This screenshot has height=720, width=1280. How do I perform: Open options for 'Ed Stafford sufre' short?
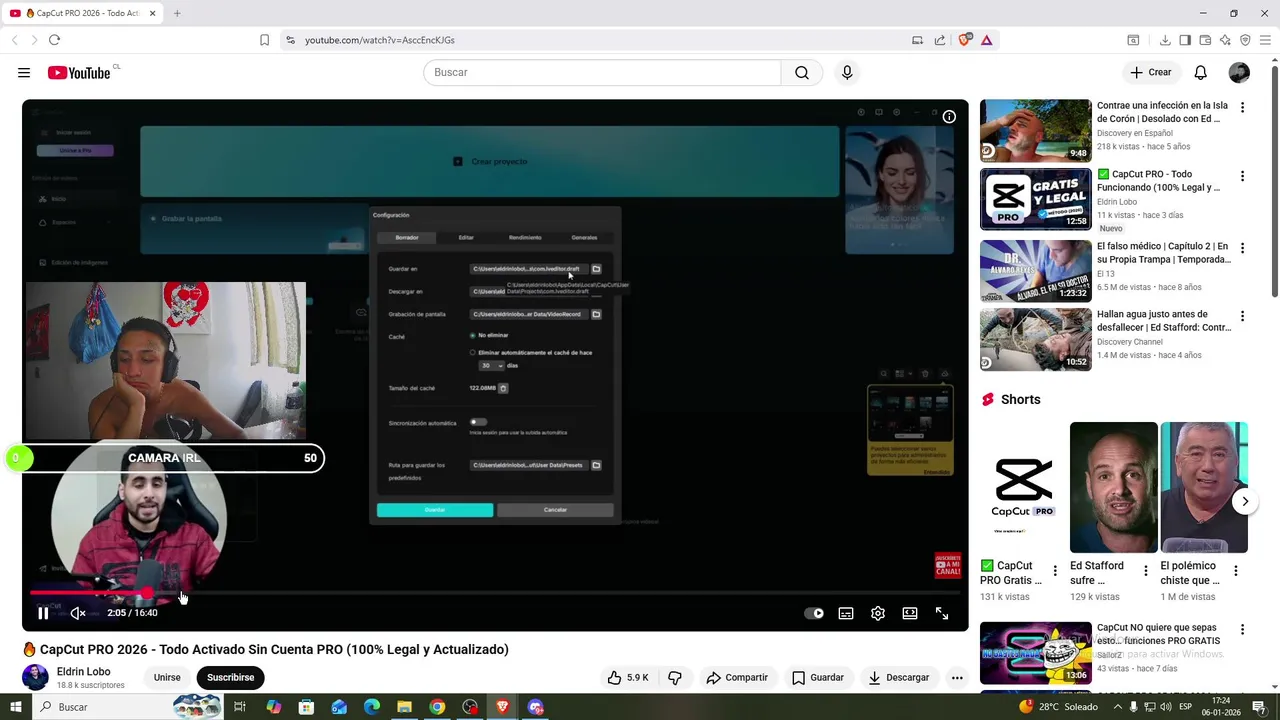click(1145, 571)
